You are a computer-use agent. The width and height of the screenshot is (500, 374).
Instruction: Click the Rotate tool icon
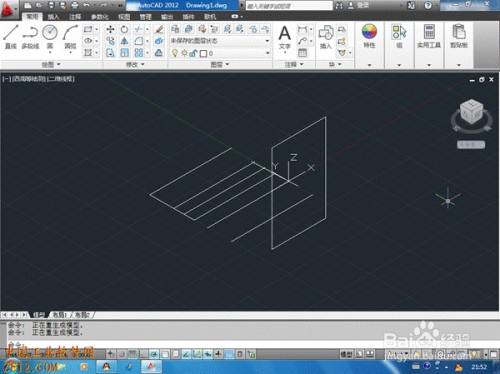coord(124,29)
